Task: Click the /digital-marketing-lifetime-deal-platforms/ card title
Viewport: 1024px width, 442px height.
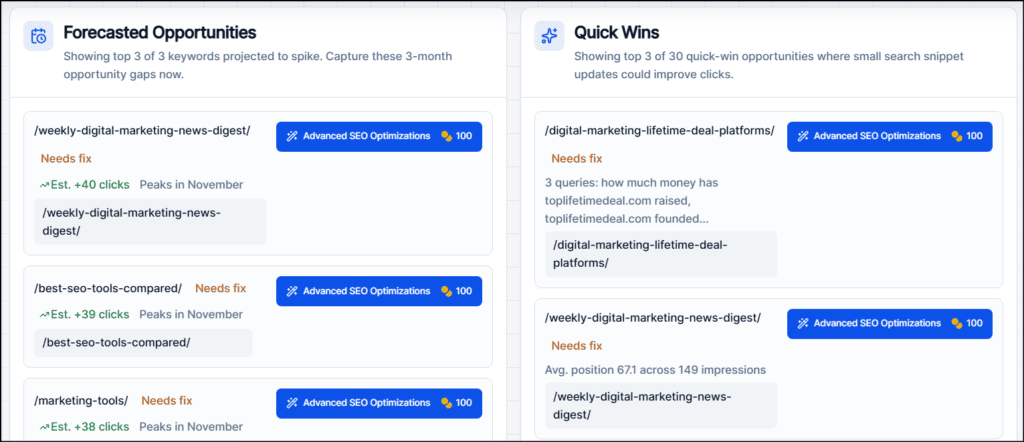Action: (660, 130)
